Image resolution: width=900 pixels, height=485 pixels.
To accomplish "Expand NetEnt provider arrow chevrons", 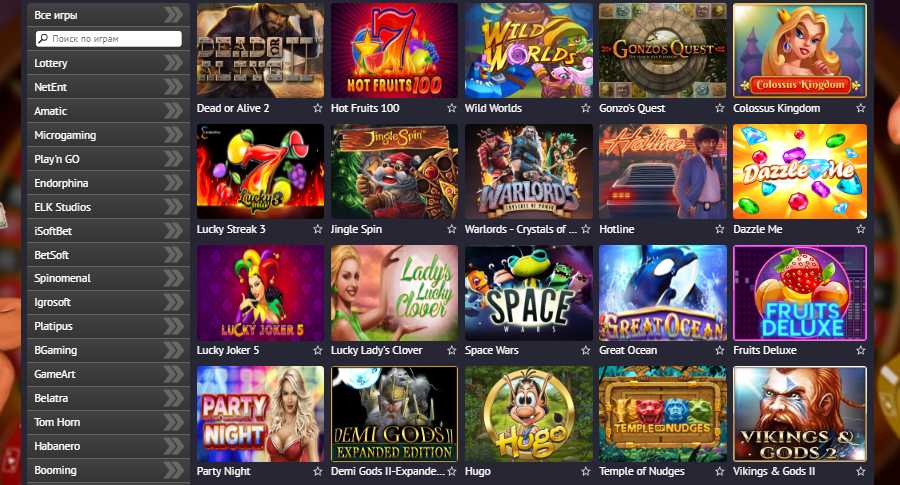I will 173,87.
